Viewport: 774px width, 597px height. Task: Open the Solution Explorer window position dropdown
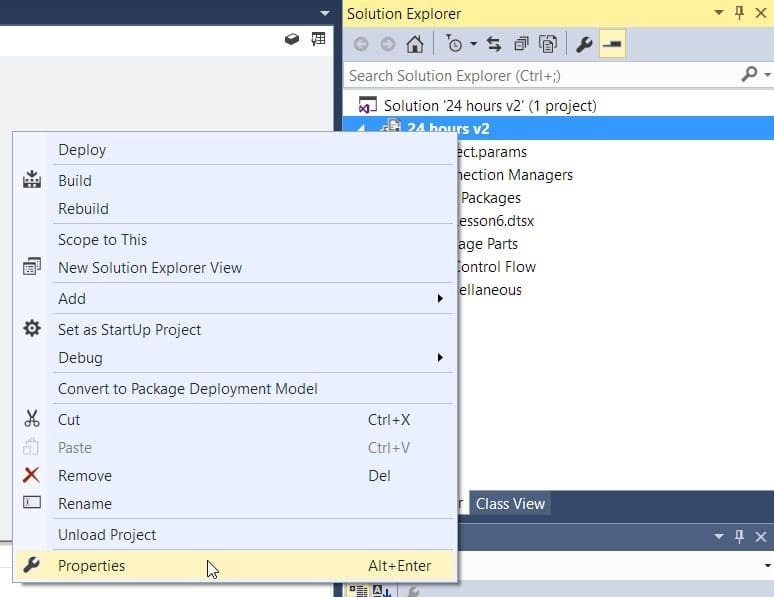pyautogui.click(x=719, y=12)
